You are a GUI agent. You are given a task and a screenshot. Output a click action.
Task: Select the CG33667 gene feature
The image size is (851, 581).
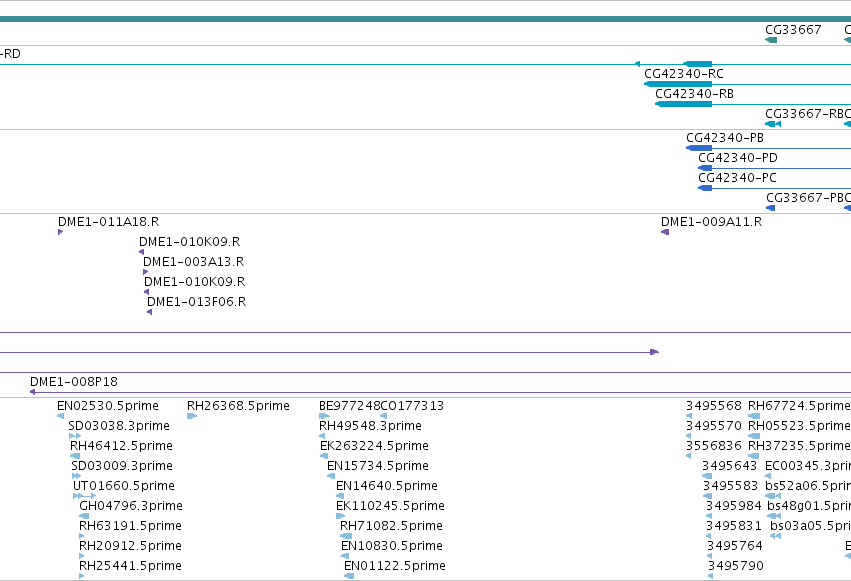click(771, 40)
